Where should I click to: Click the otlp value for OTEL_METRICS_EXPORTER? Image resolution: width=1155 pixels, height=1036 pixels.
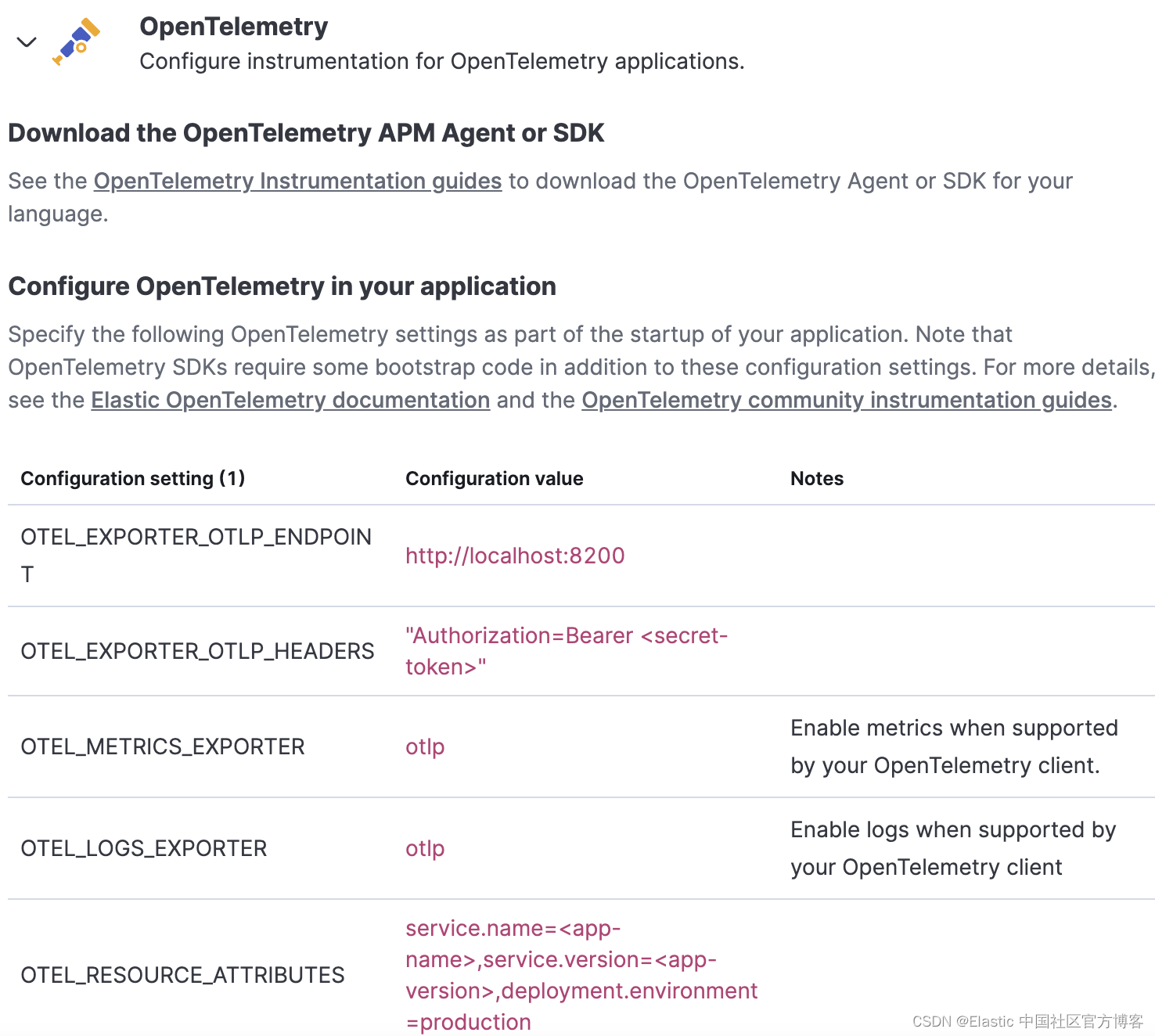pyautogui.click(x=425, y=746)
